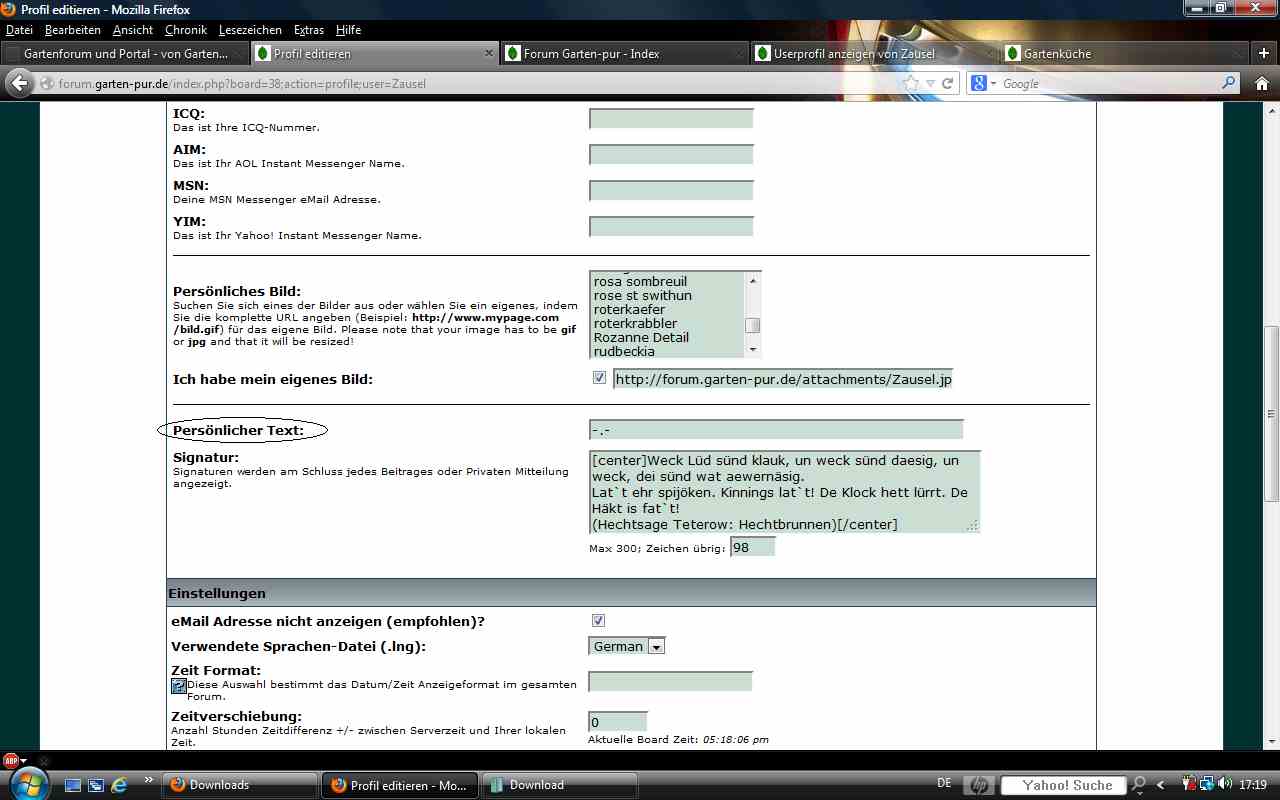Image resolution: width=1280 pixels, height=800 pixels.
Task: Click the Firefox home icon
Action: tap(1261, 84)
